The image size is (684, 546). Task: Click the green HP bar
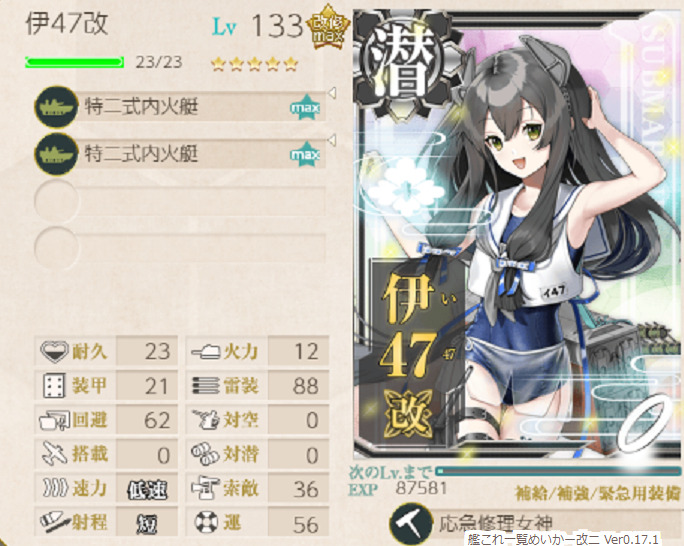click(75, 62)
